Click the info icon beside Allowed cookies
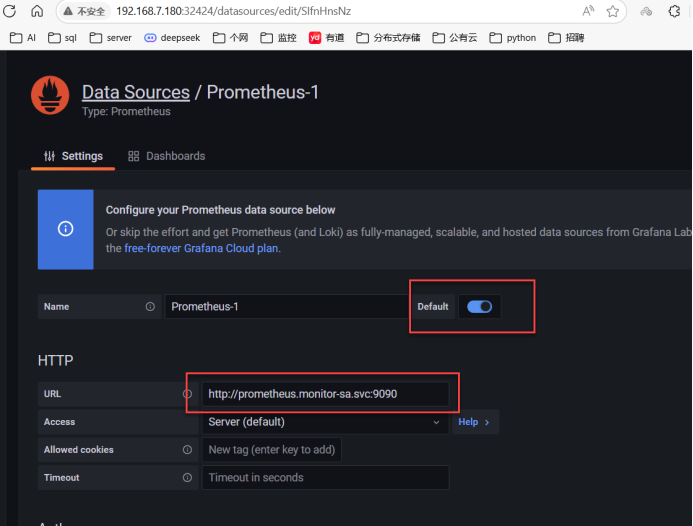 tap(187, 450)
